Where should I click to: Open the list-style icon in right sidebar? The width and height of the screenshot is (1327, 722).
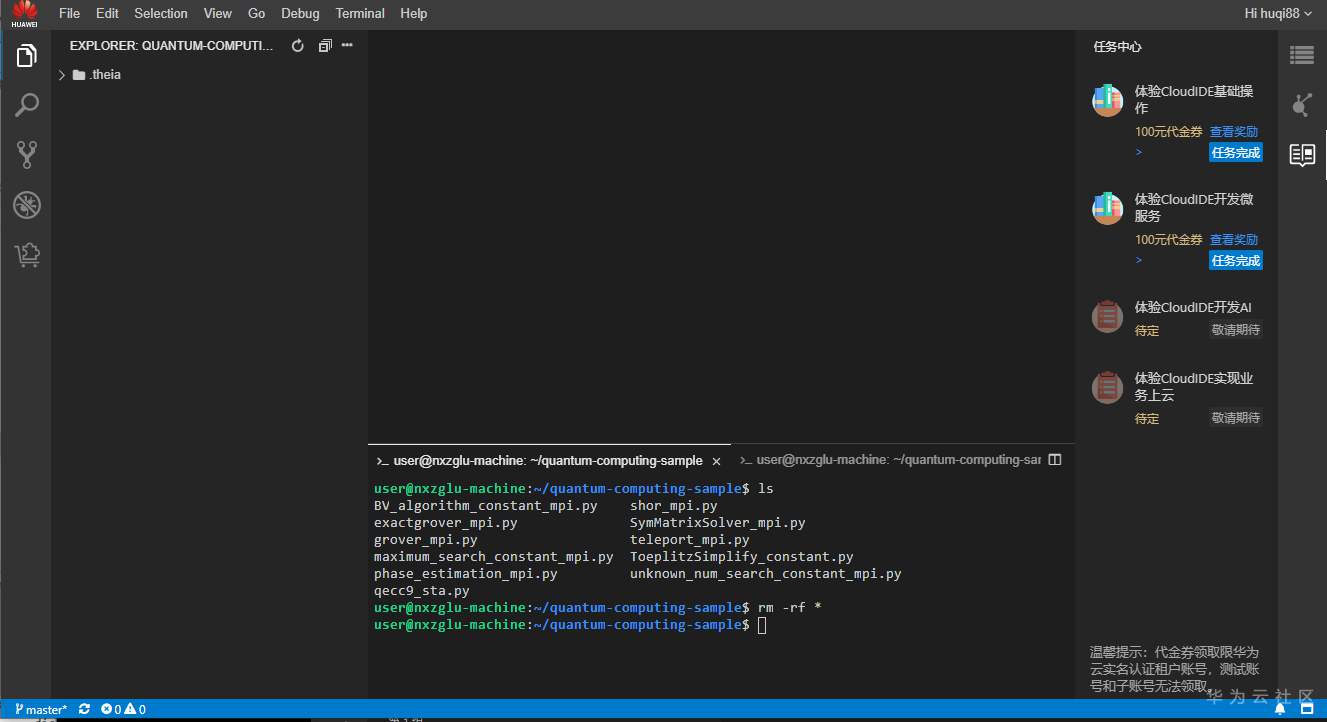(1301, 56)
